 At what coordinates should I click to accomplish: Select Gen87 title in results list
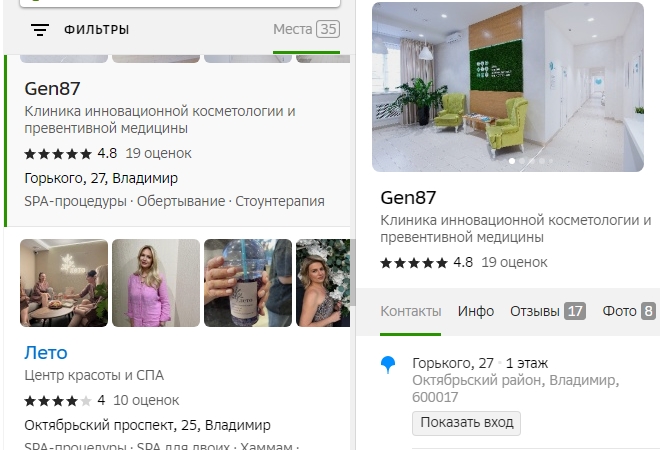(x=52, y=89)
